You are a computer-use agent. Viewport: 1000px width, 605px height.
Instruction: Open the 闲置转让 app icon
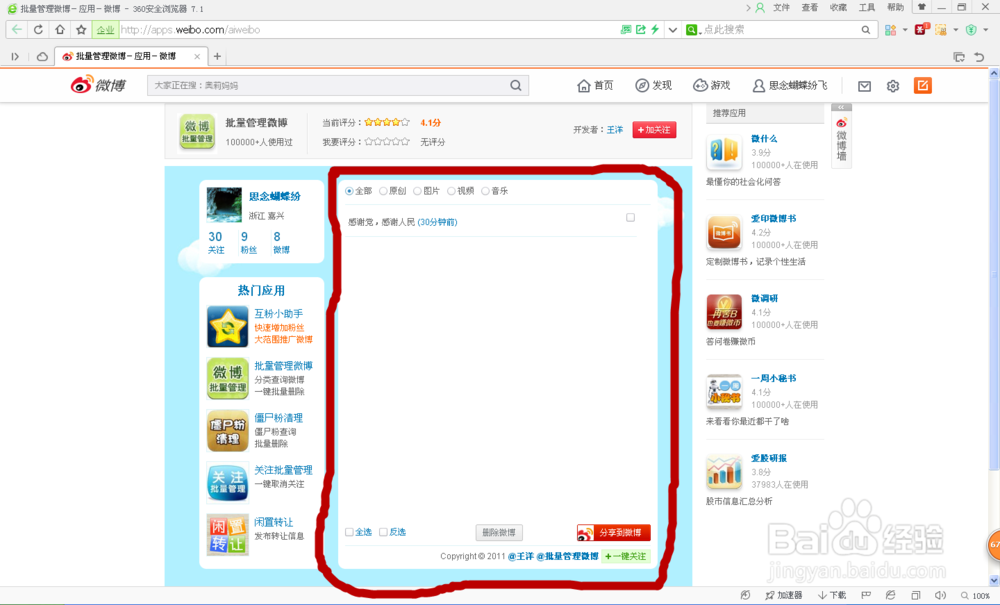tap(228, 535)
